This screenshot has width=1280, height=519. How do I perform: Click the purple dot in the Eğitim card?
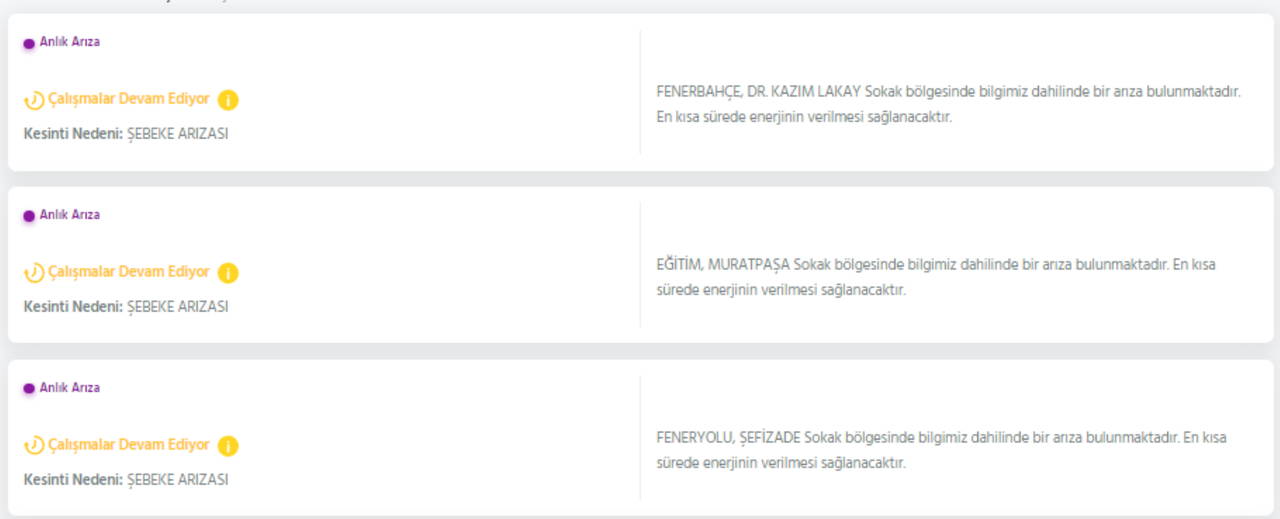click(29, 216)
